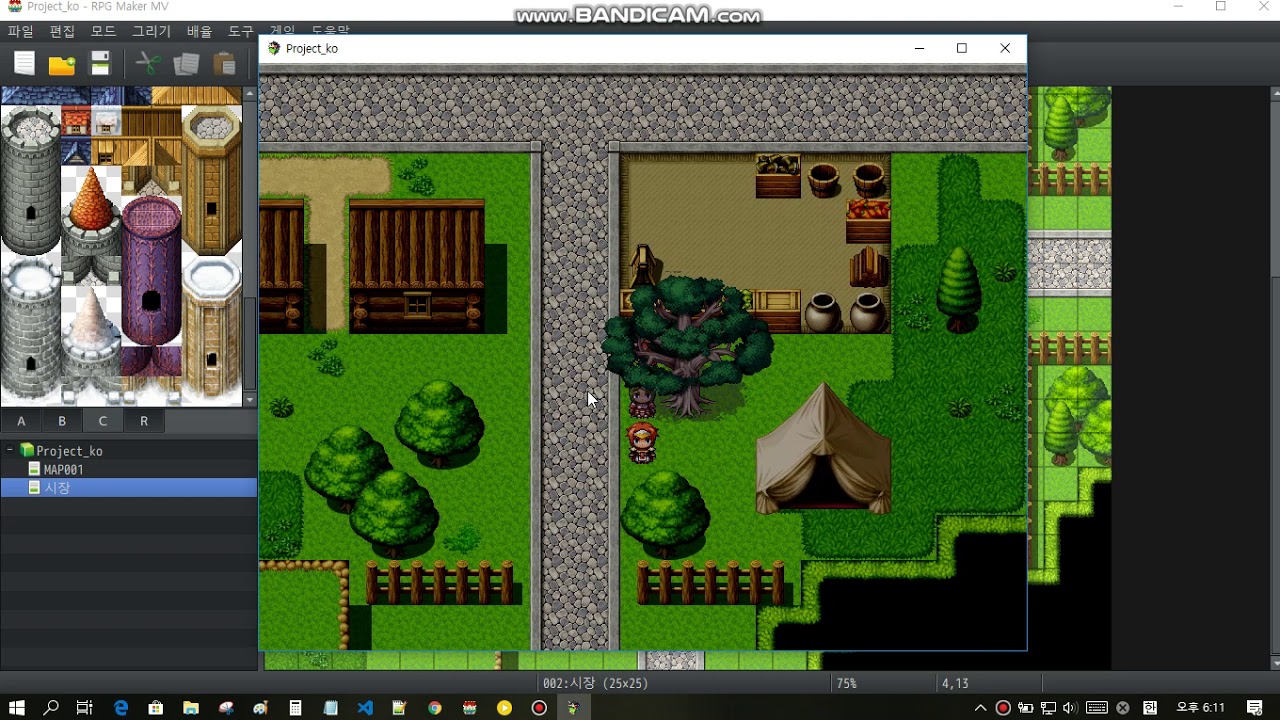Collapse the Project_ko tree node

click(x=9, y=451)
